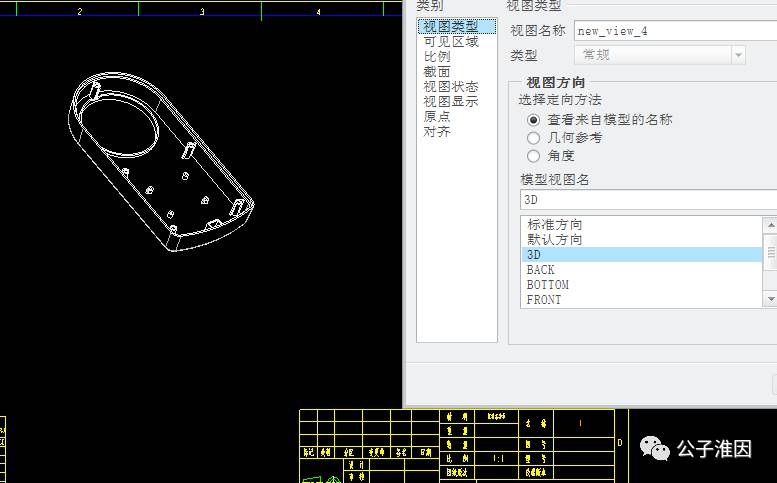This screenshot has height=483, width=777.
Task: Choose 3D in model view list
Action: (642, 255)
